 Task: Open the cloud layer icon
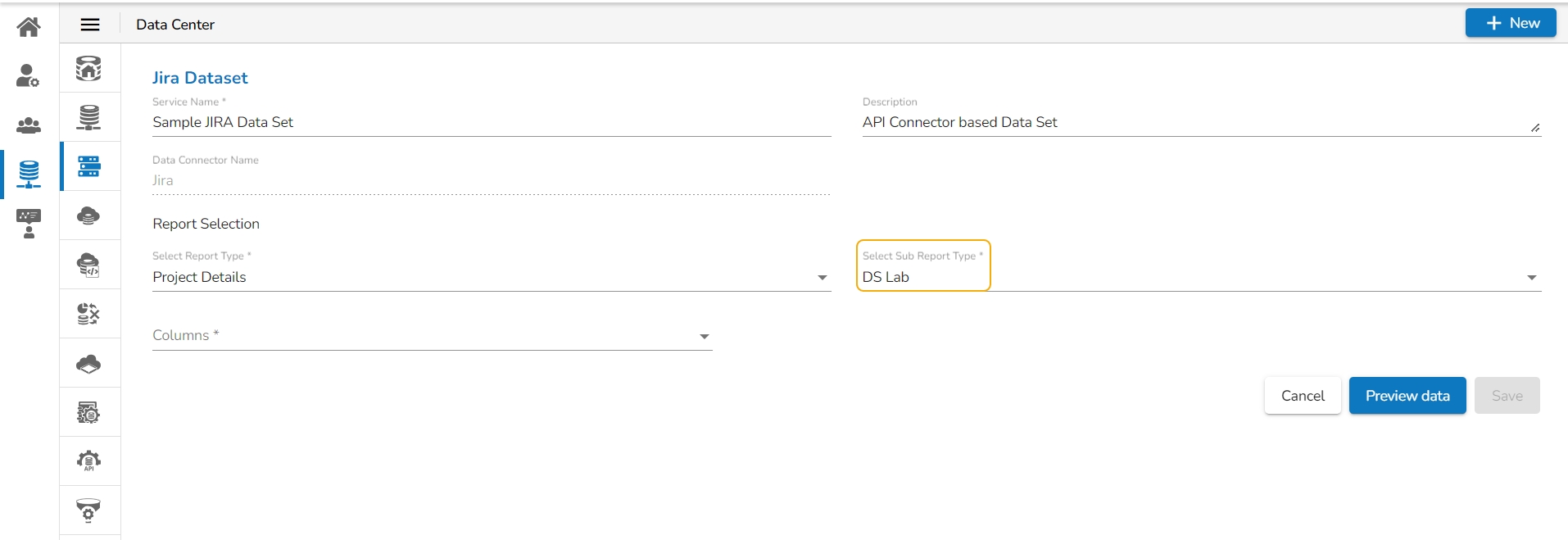click(88, 363)
